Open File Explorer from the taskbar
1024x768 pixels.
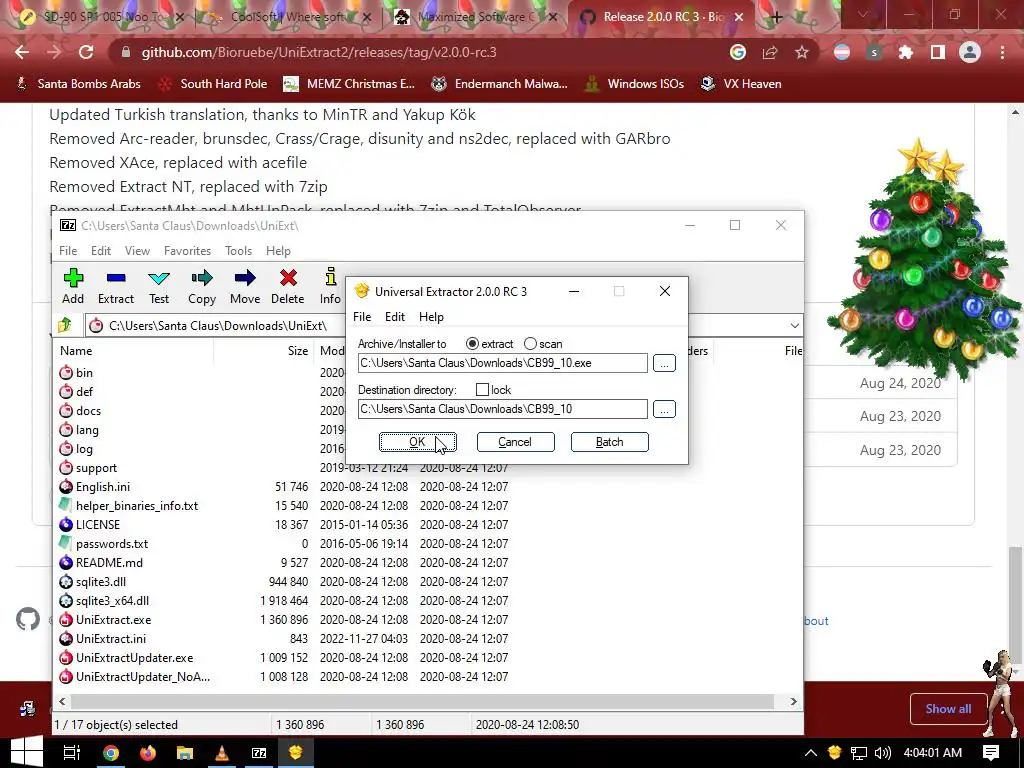point(185,752)
